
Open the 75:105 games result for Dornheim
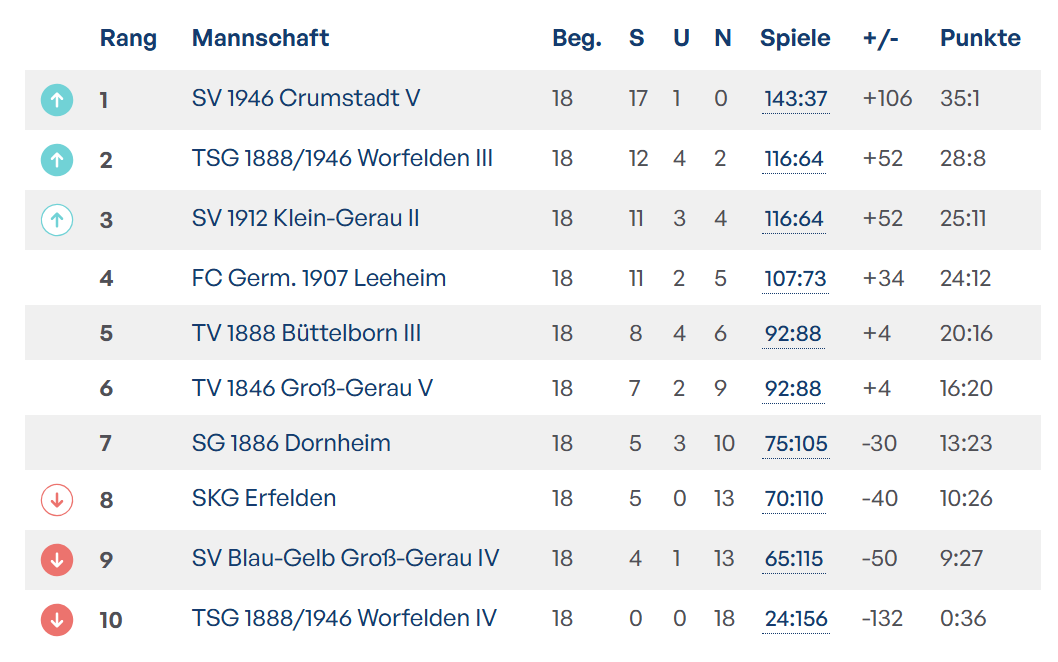point(796,444)
